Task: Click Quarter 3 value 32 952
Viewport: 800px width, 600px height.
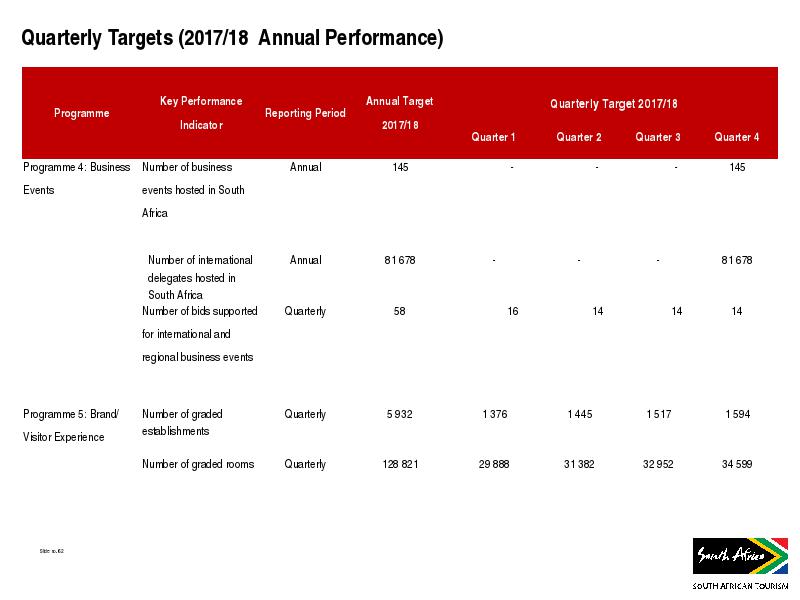Action: point(658,464)
